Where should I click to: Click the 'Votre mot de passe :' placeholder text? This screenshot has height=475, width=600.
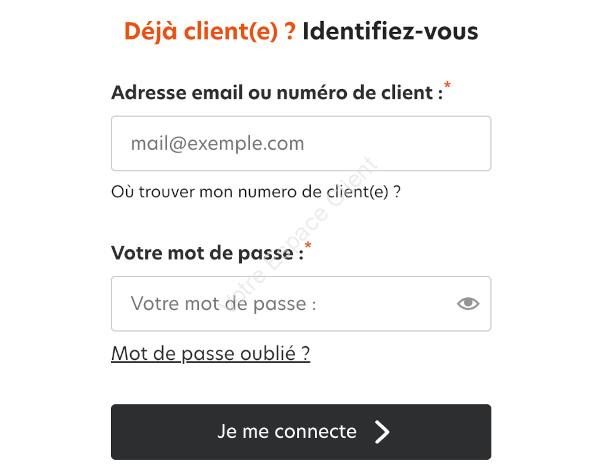[223, 304]
